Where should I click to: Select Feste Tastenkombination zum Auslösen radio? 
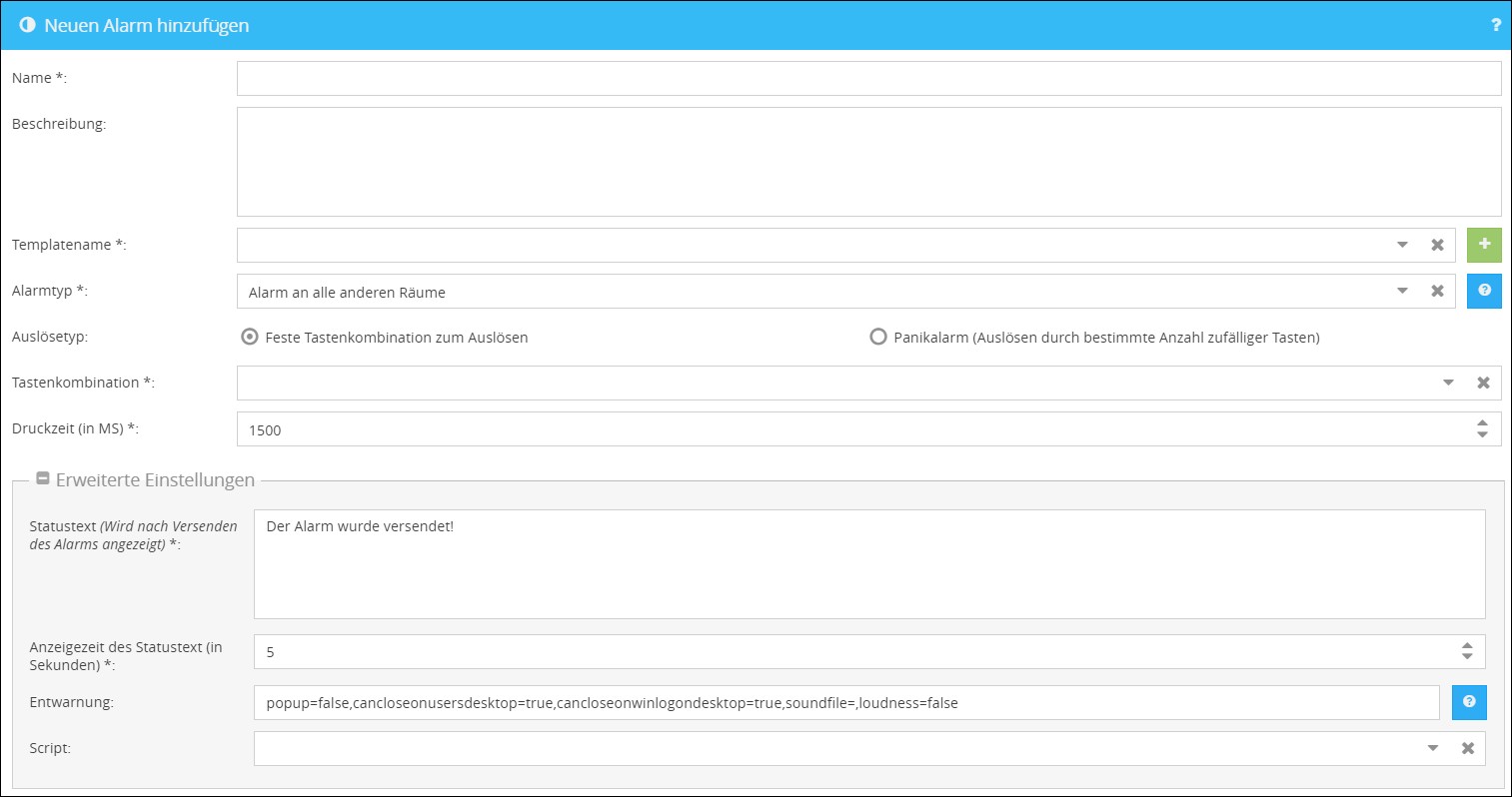coord(250,337)
